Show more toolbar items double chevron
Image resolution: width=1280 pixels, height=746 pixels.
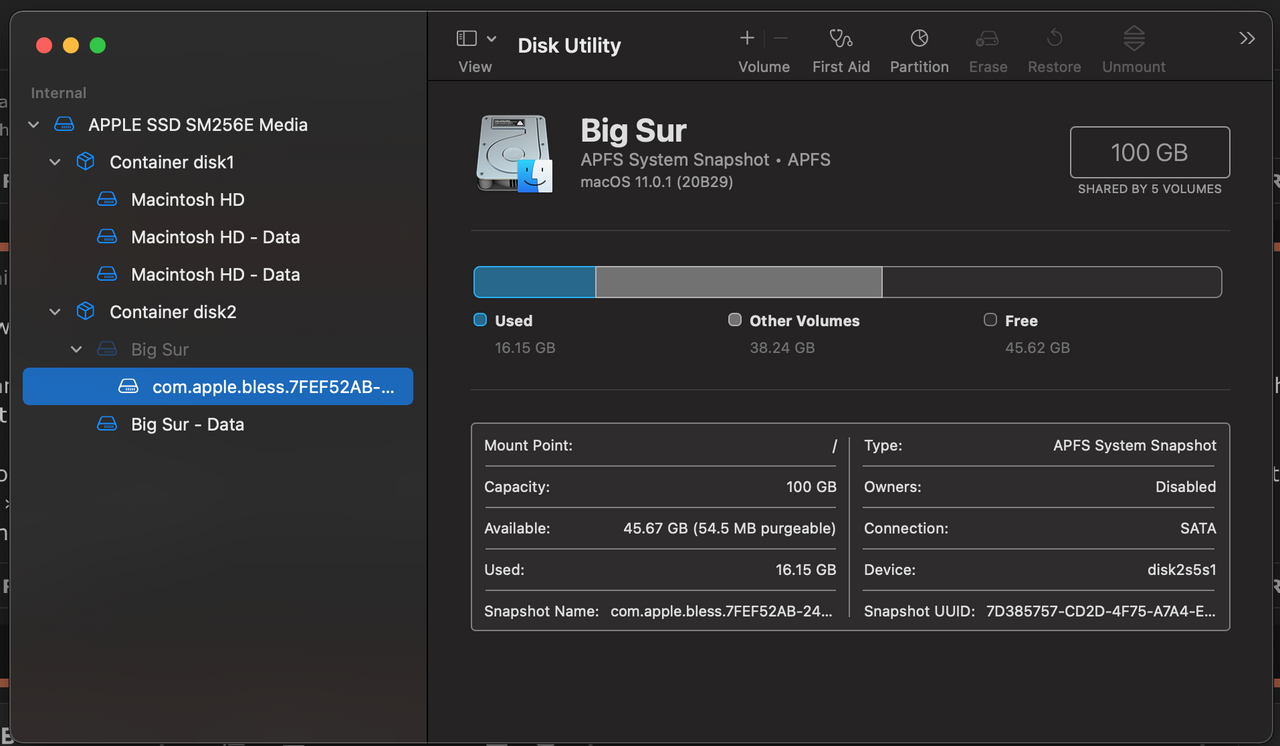click(1247, 38)
